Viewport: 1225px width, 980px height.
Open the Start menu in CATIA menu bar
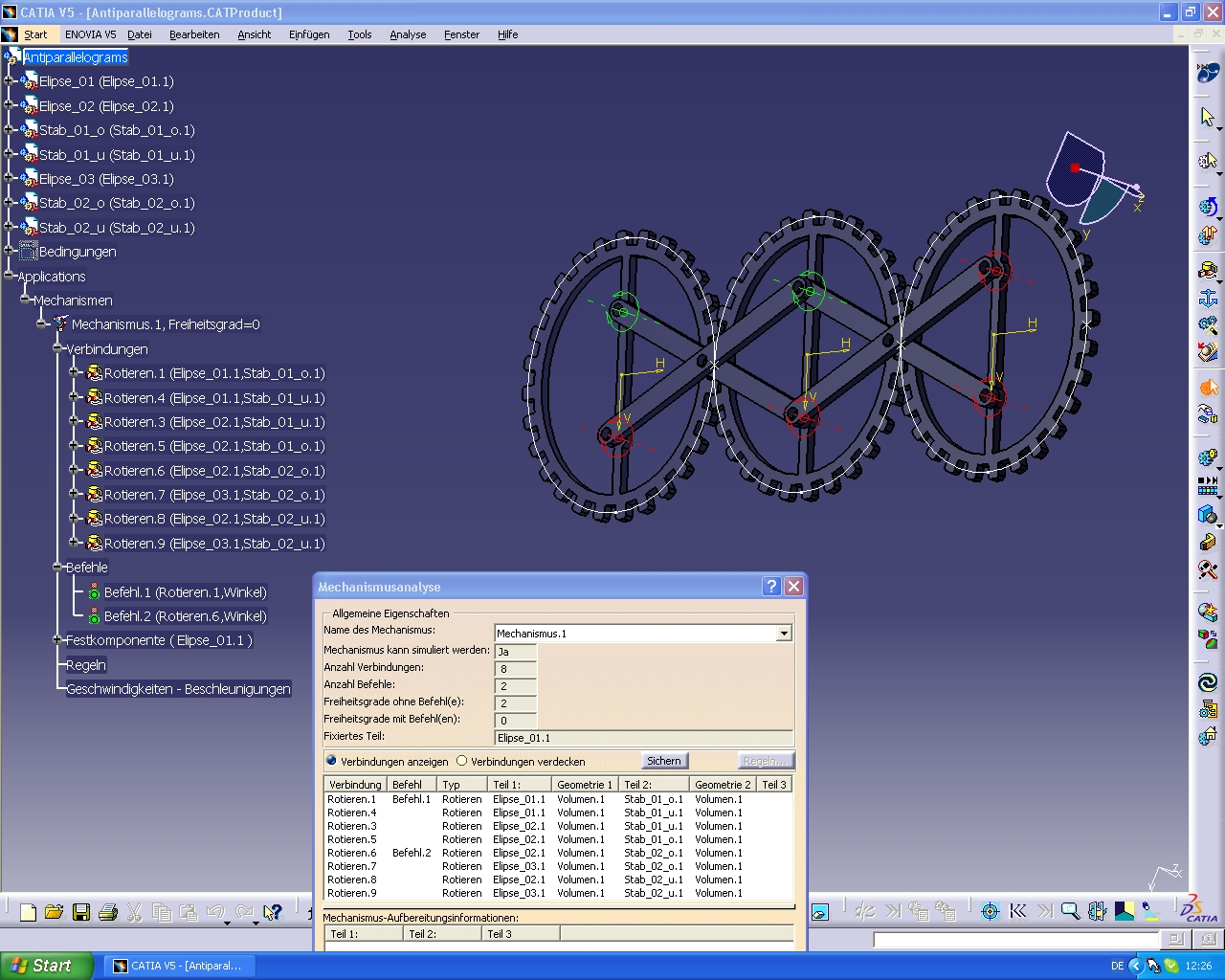(35, 34)
